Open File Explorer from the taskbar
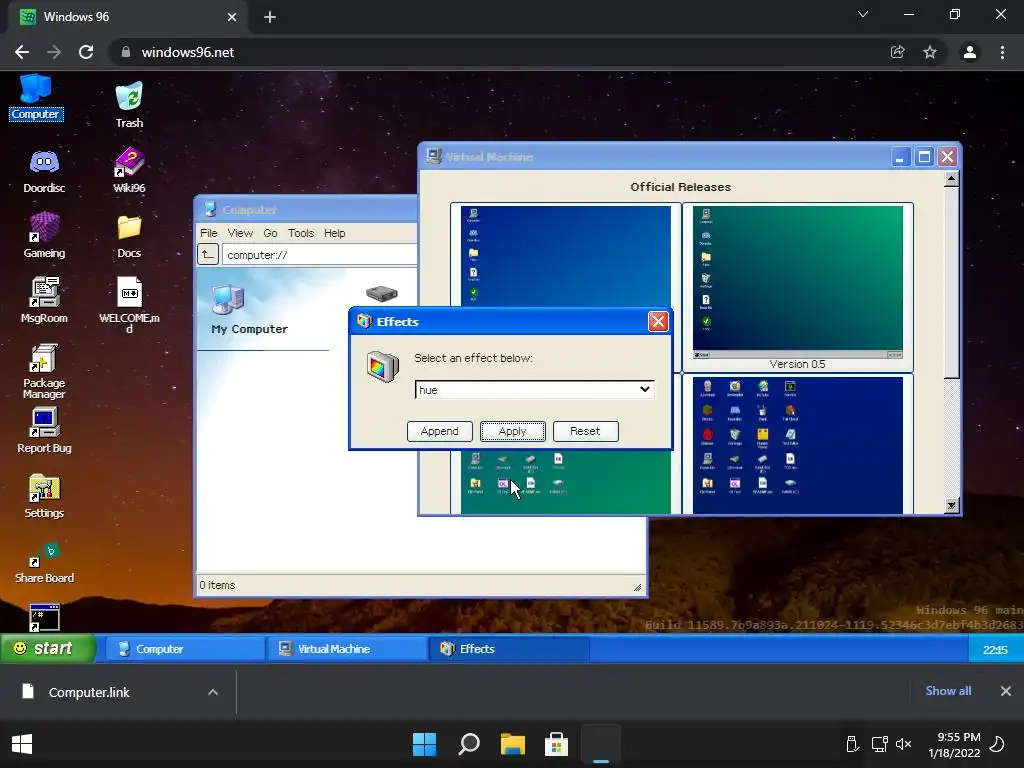The image size is (1024, 768). (x=513, y=744)
